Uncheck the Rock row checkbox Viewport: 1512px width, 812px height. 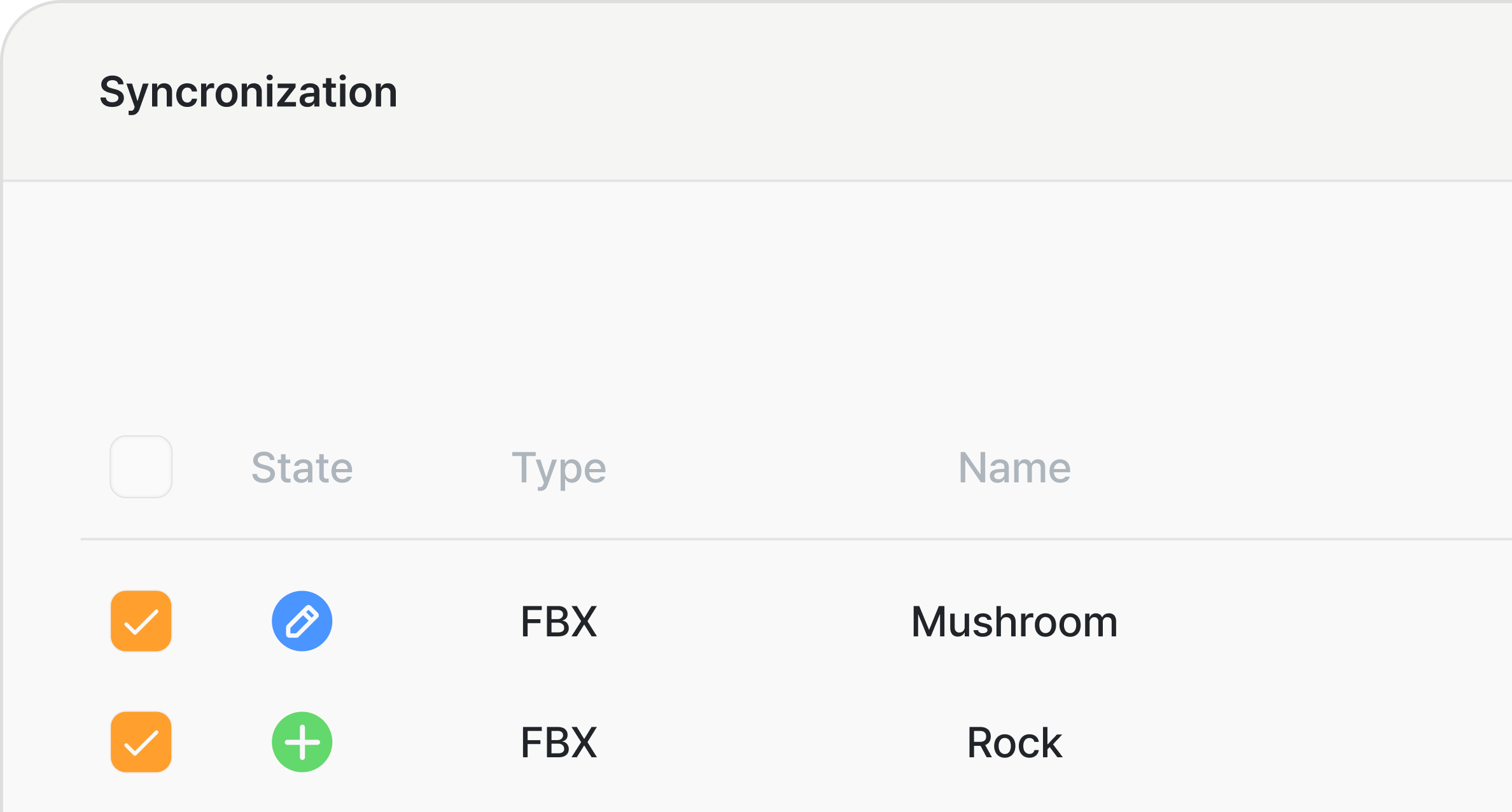pyautogui.click(x=141, y=742)
